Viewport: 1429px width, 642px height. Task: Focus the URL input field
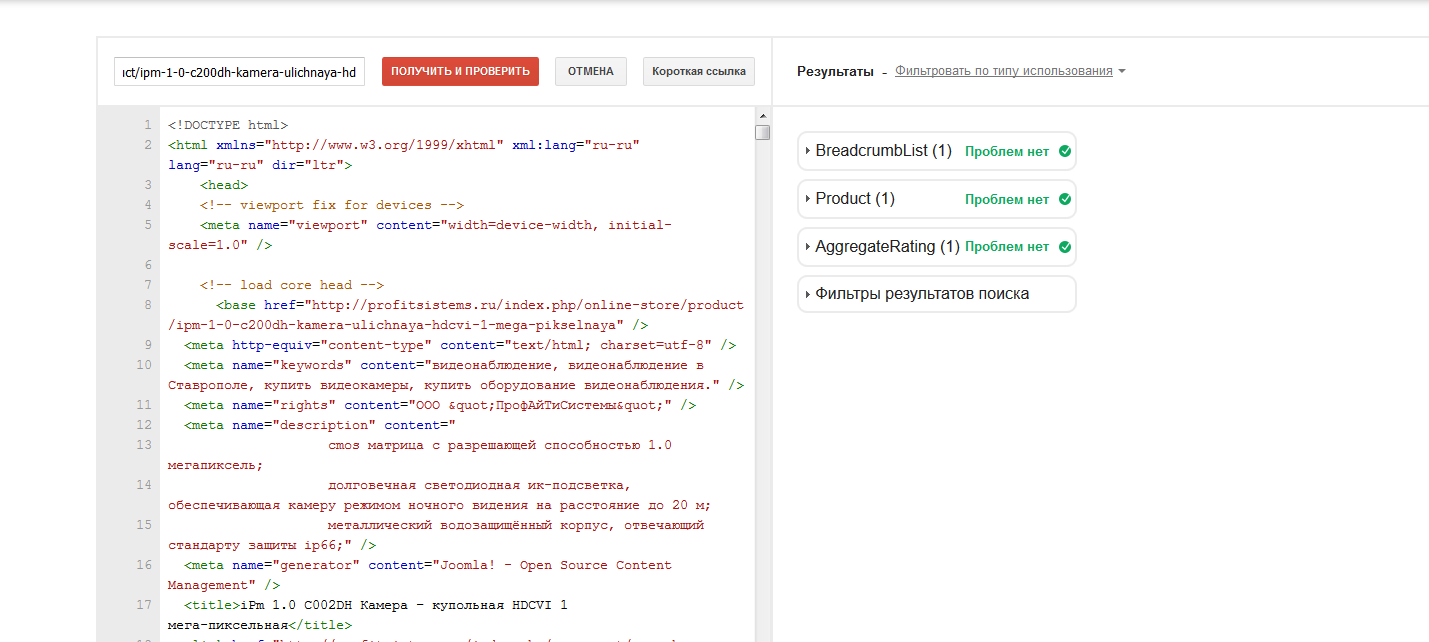point(239,72)
